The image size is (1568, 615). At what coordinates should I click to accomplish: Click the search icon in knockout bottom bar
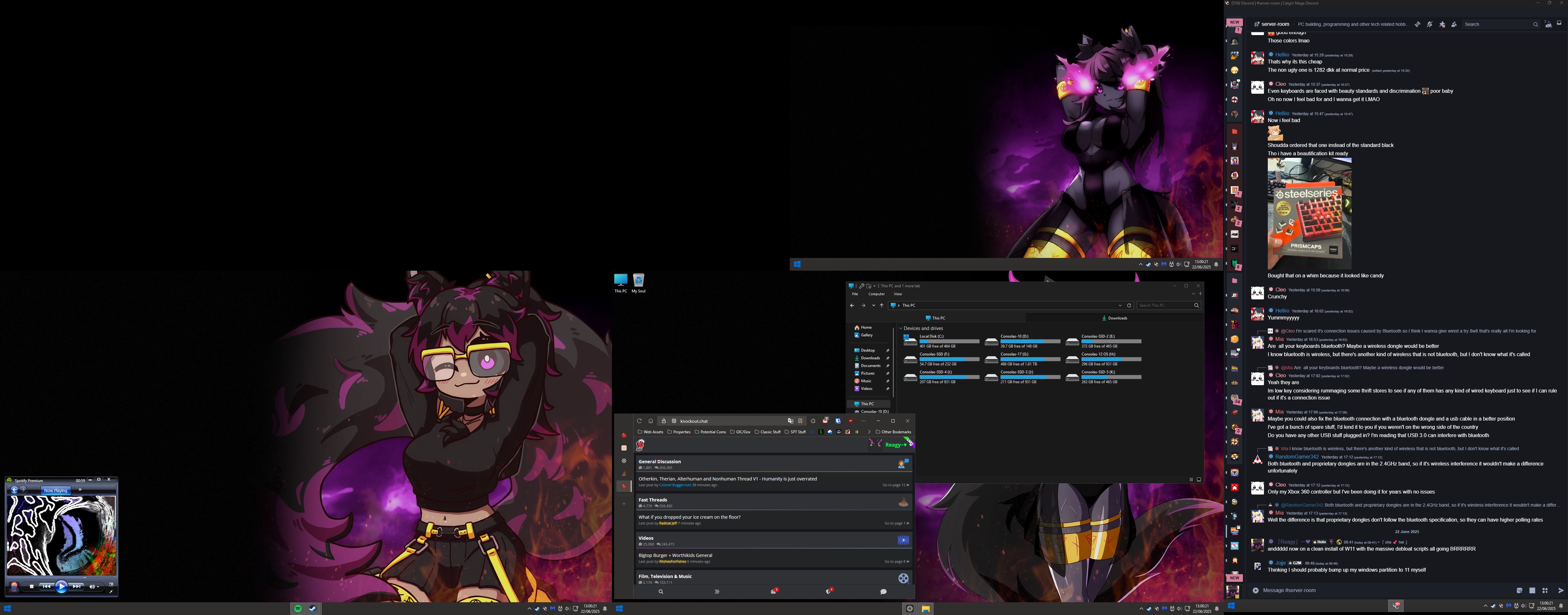[x=660, y=591]
